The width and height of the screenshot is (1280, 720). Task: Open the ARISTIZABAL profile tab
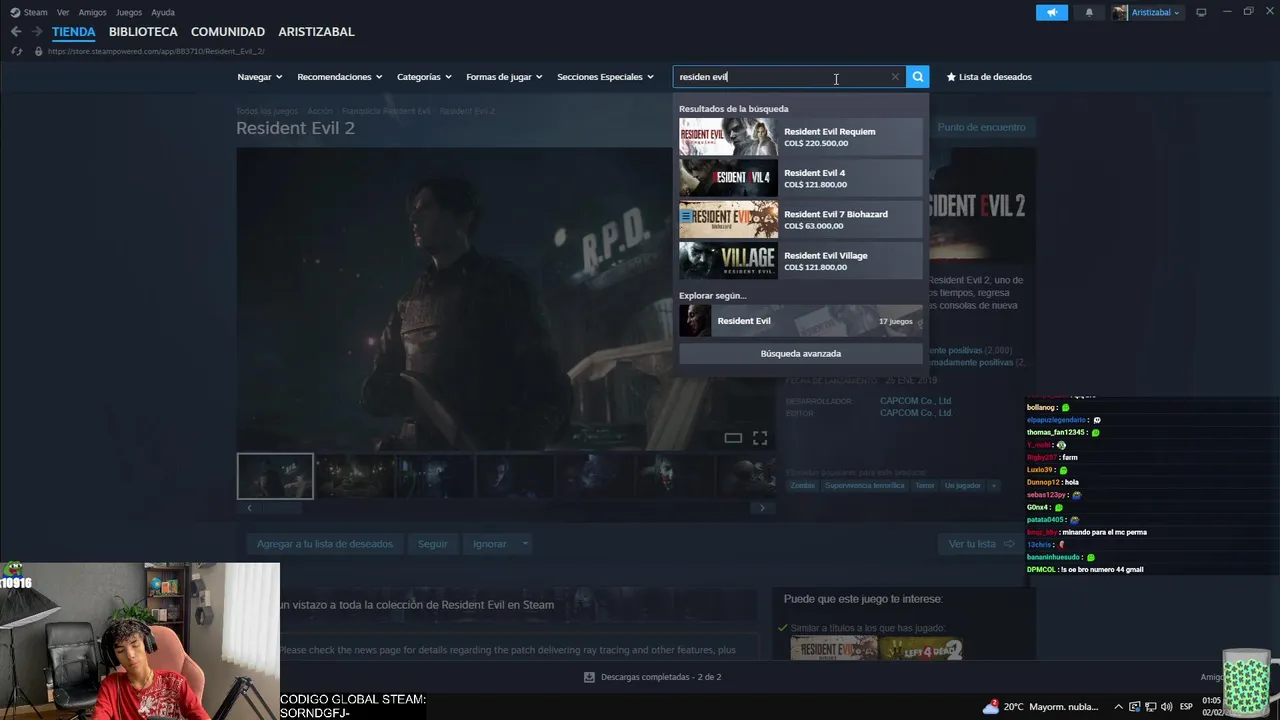pos(316,32)
